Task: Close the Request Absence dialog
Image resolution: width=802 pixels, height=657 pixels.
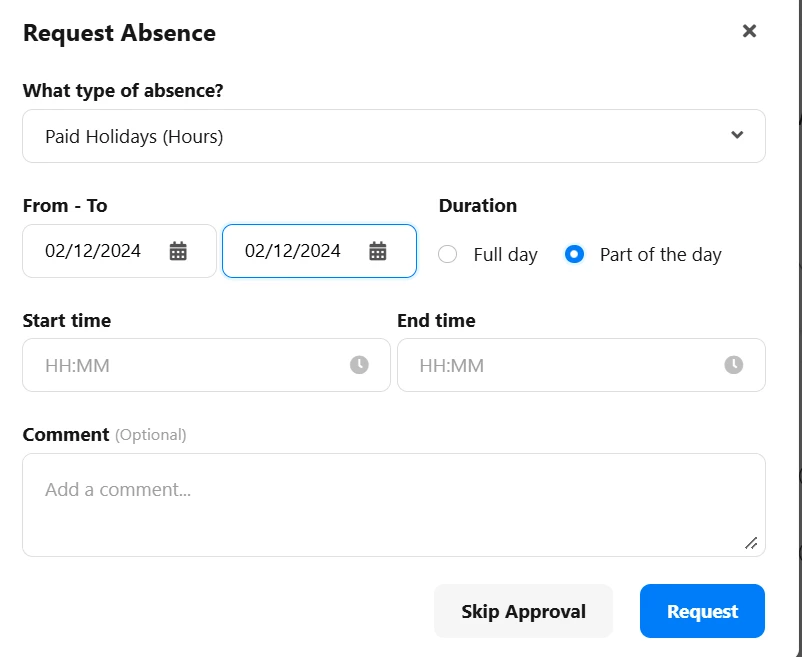Action: point(749,31)
